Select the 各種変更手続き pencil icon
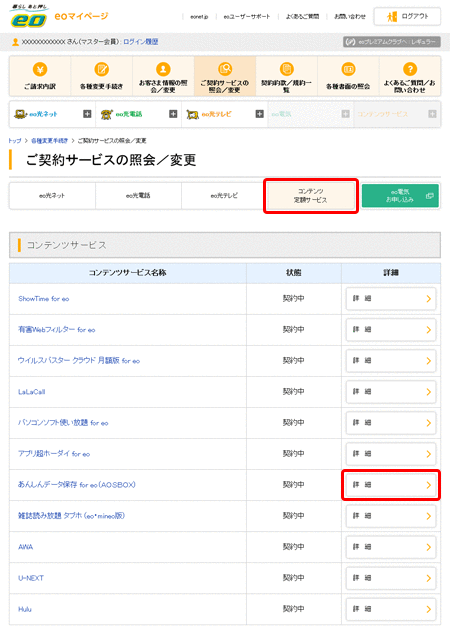Viewport: 450px width, 632px height. [x=101, y=69]
